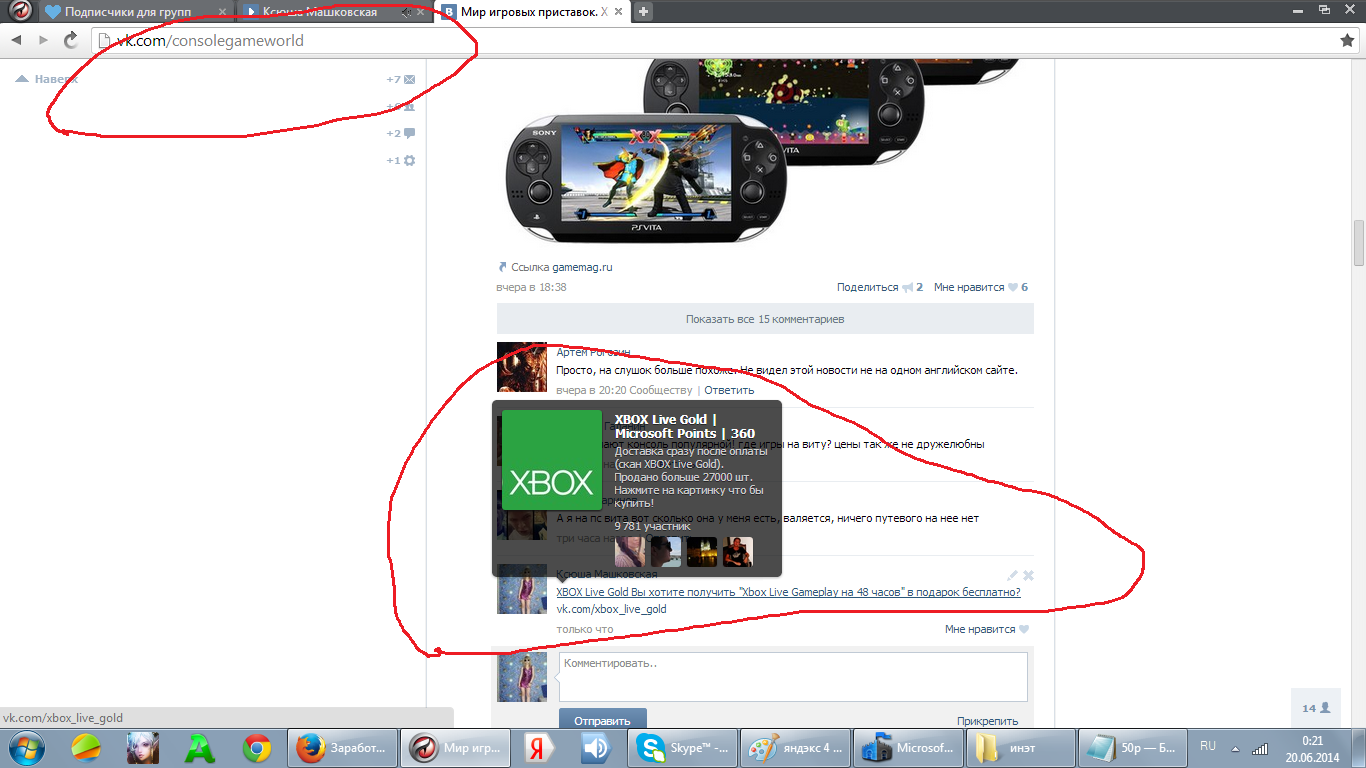
Task: Open the 50р notepad taskbar window
Action: pos(1134,747)
